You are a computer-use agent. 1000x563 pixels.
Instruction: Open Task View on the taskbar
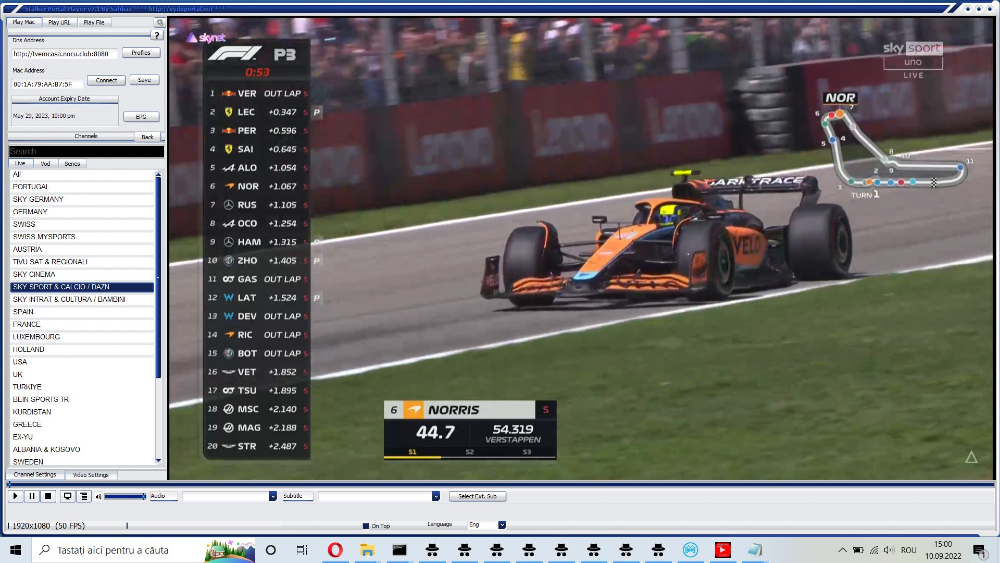coord(302,550)
